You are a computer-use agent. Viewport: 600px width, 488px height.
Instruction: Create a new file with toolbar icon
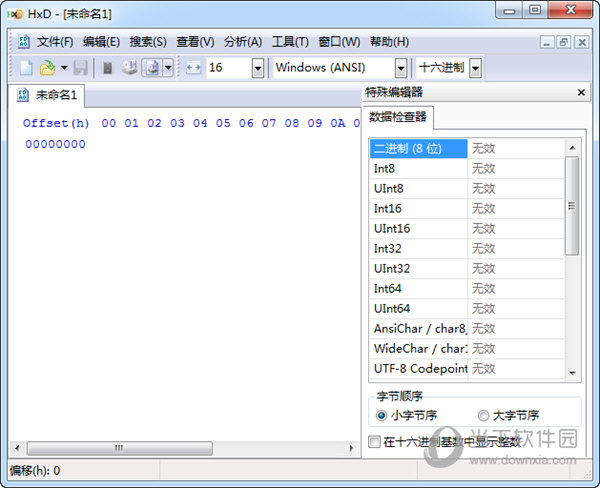[x=26, y=68]
